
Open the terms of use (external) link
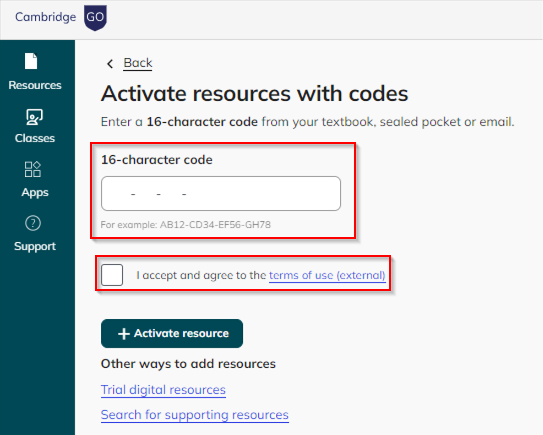(327, 275)
